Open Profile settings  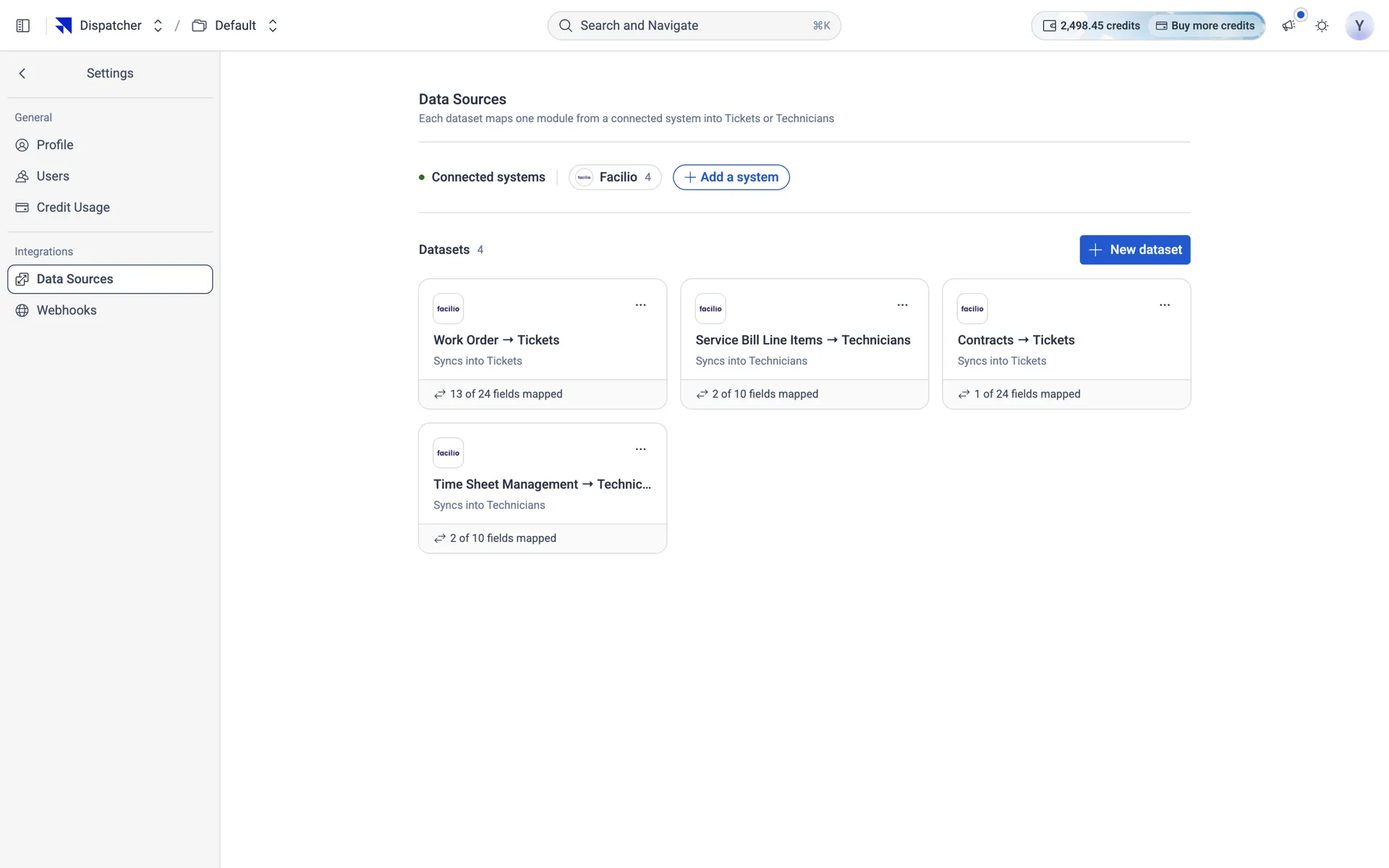[110, 145]
